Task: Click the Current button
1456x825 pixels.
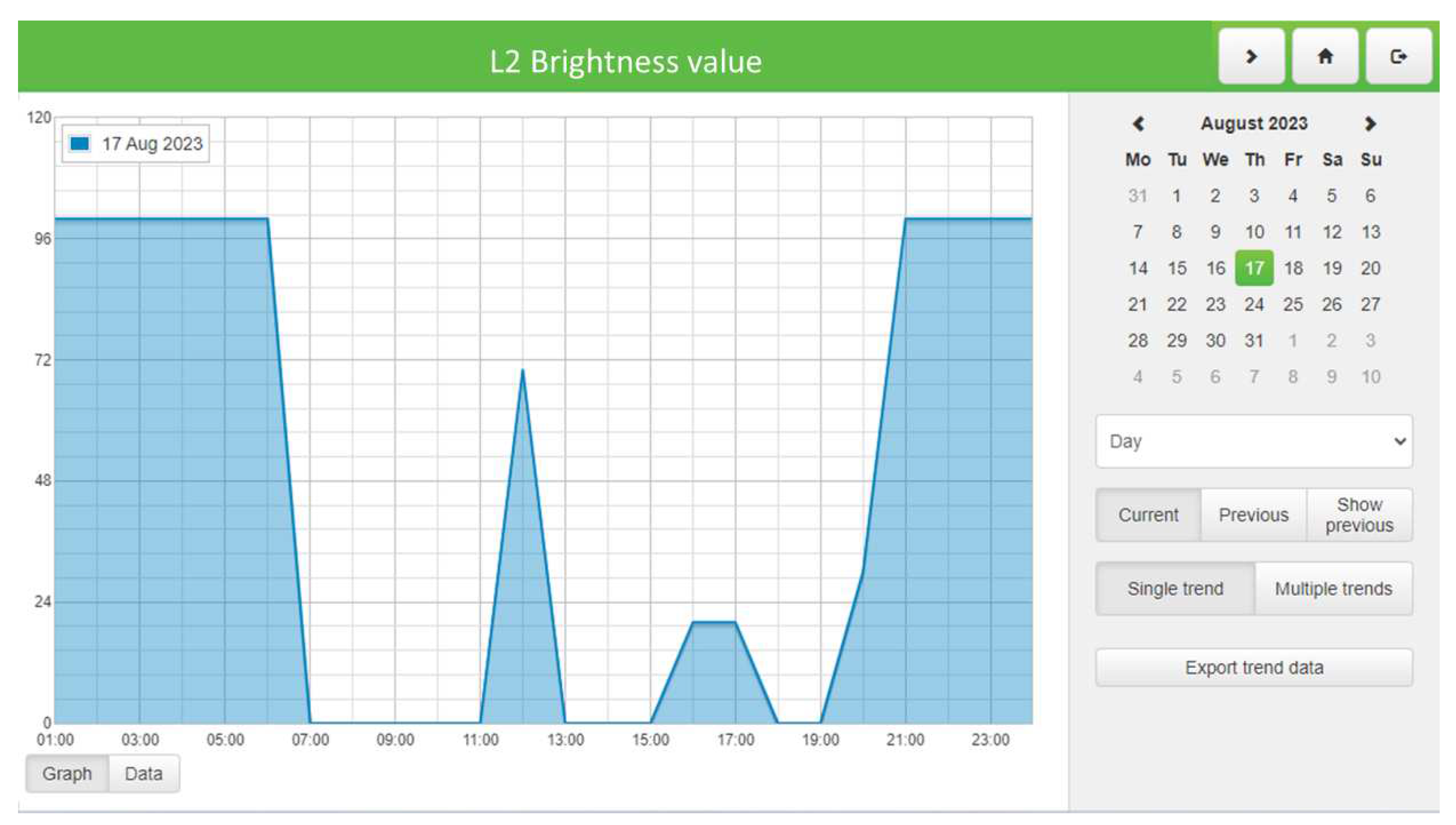Action: (1148, 514)
